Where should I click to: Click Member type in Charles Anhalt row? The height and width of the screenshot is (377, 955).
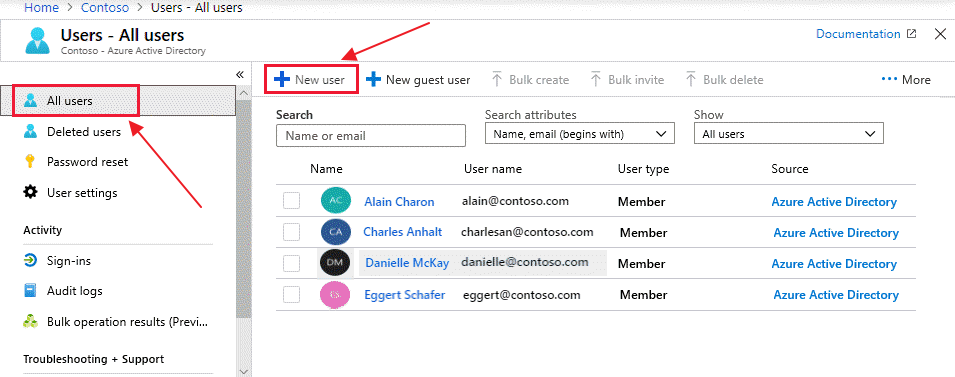644,233
